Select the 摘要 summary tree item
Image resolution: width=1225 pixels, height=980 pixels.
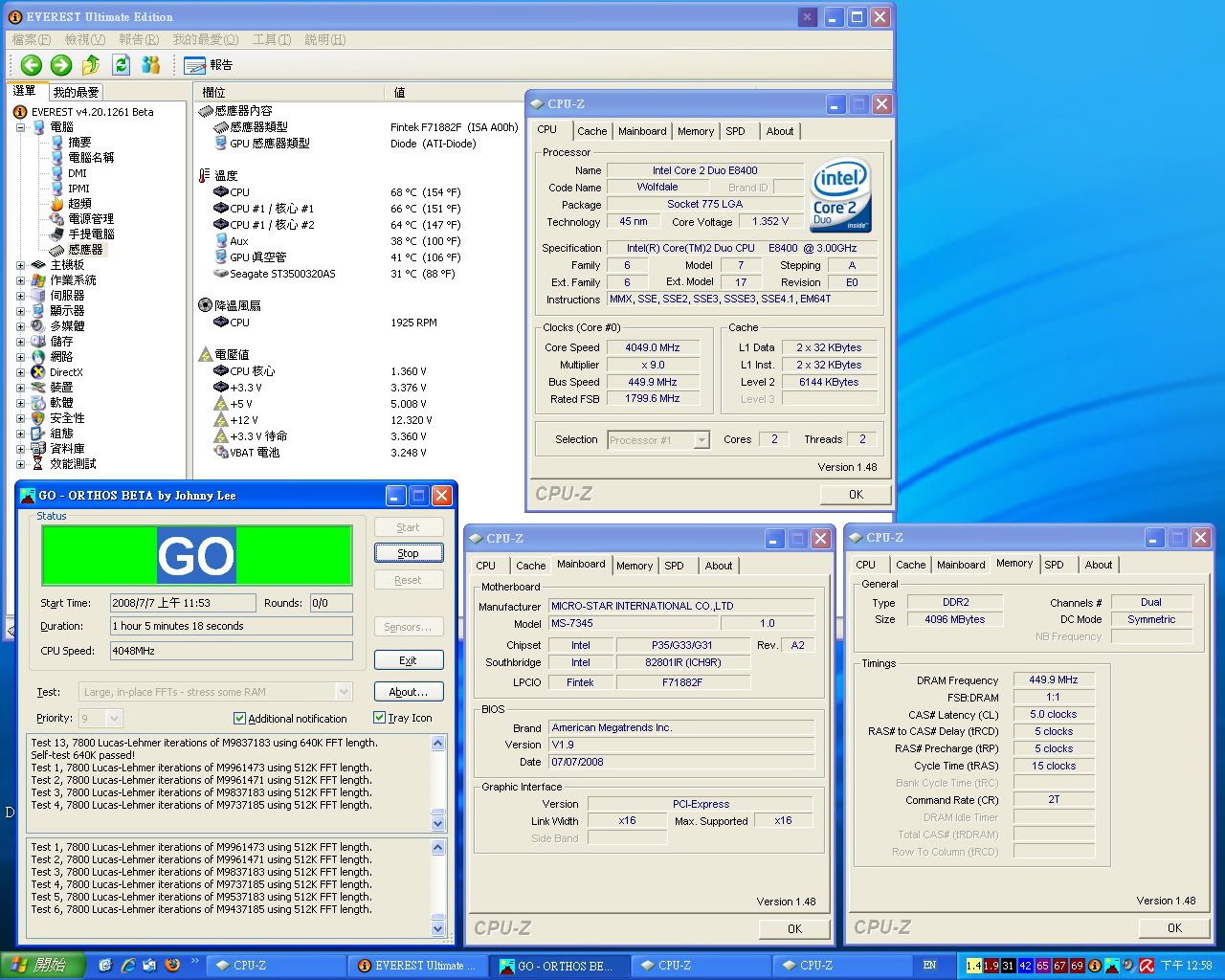[x=79, y=142]
